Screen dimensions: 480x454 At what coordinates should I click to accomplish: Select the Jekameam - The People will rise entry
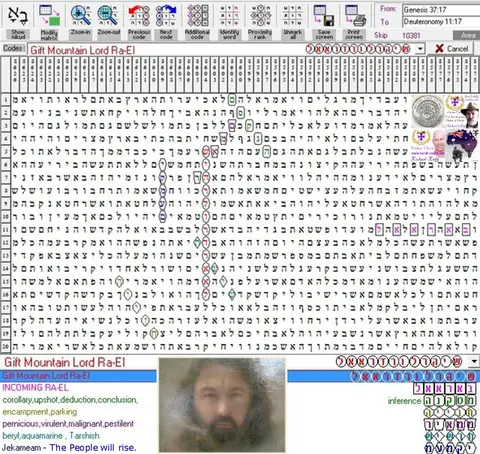pos(69,447)
